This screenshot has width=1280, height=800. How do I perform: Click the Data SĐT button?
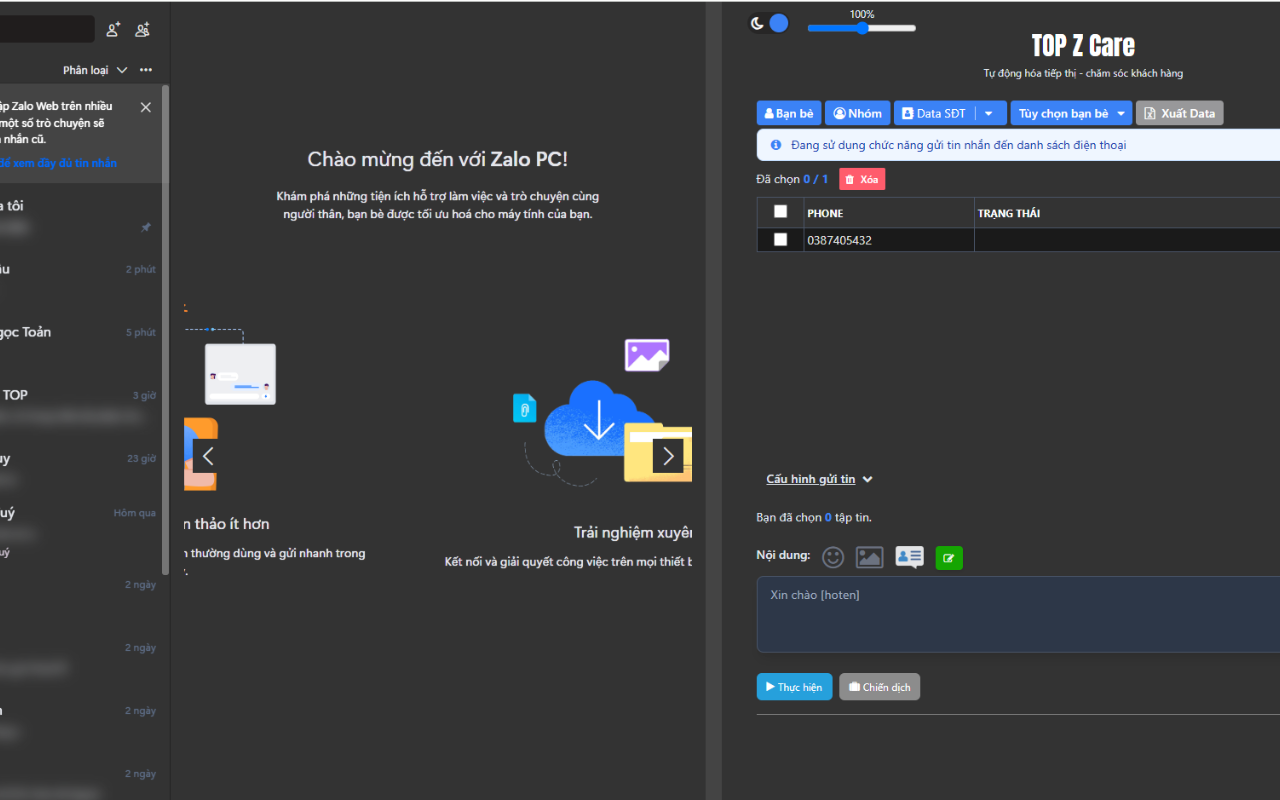pos(934,113)
